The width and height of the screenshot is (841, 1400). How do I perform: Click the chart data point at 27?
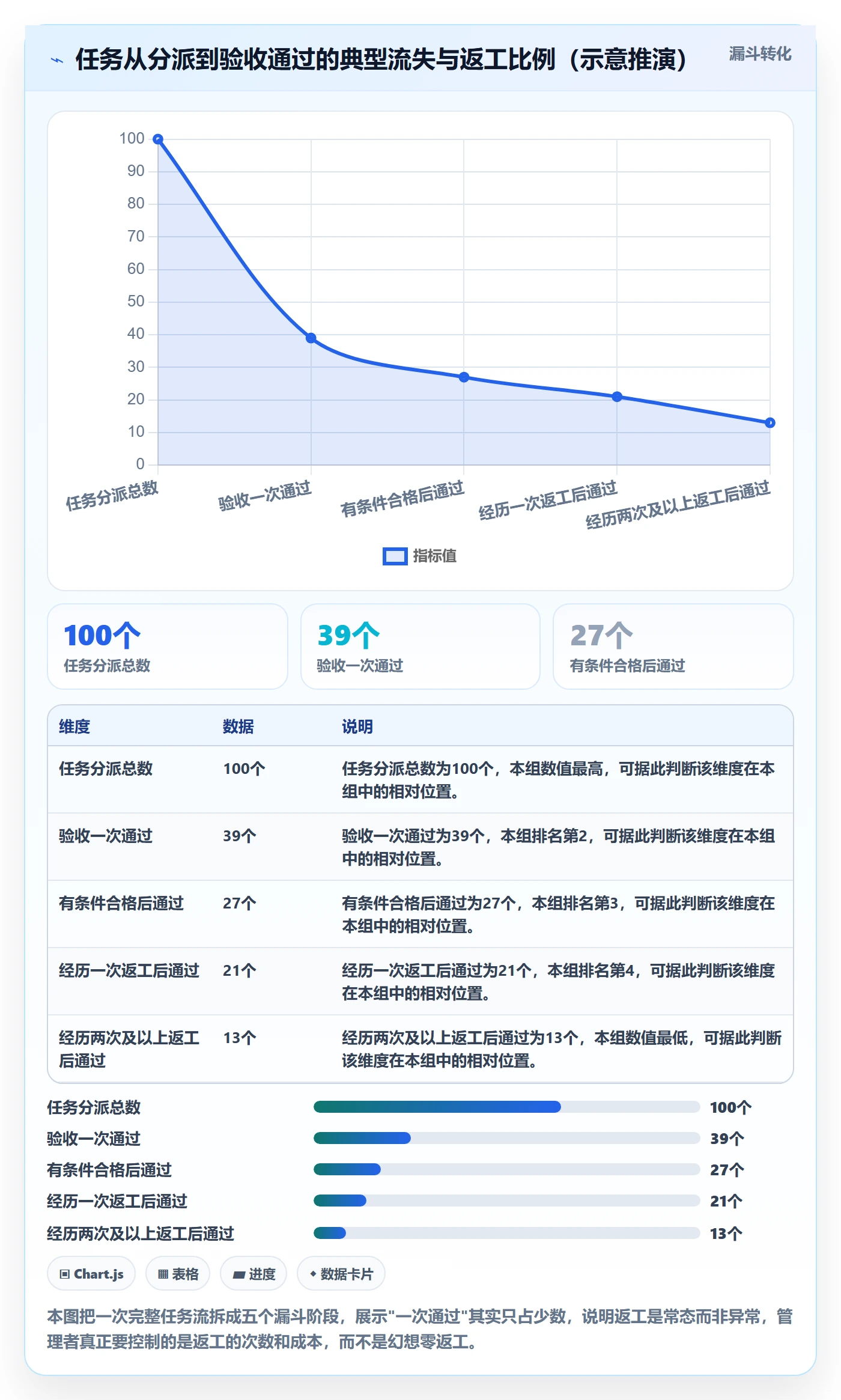[464, 377]
